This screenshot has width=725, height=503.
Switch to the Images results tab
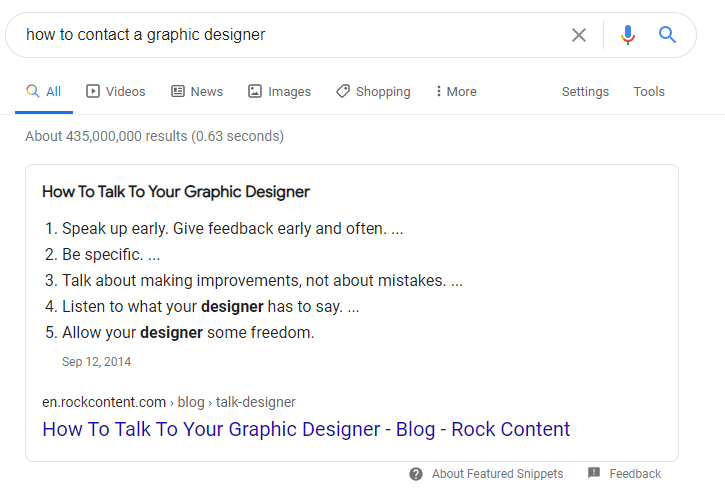[280, 91]
